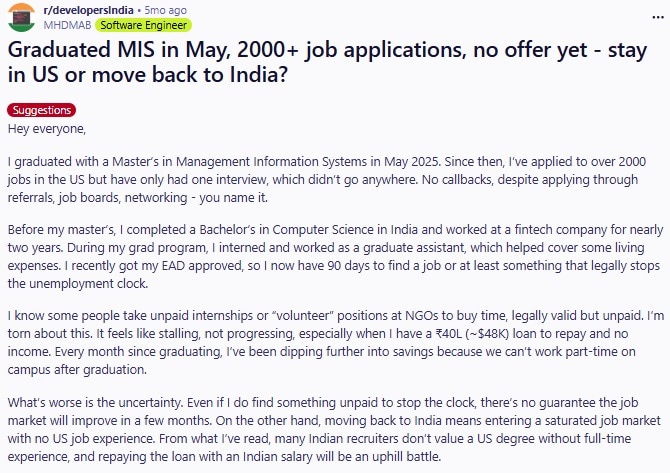Click the paragraph starting 'What's worse is the uncertainty'
670x473 pixels.
(x=330, y=429)
